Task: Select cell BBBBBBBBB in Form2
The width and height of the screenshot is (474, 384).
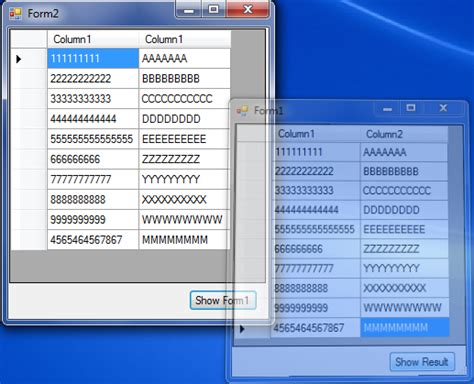Action: click(184, 79)
